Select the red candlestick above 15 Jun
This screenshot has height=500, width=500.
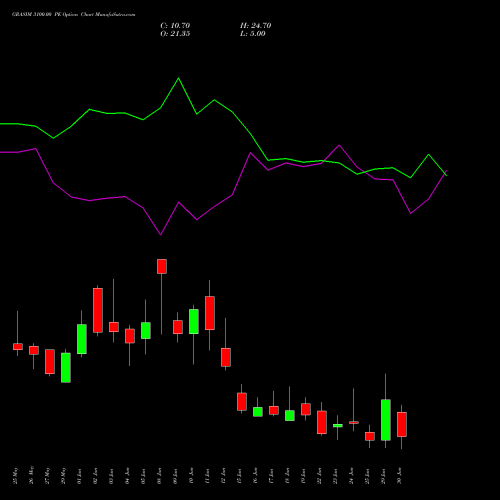pos(242,402)
